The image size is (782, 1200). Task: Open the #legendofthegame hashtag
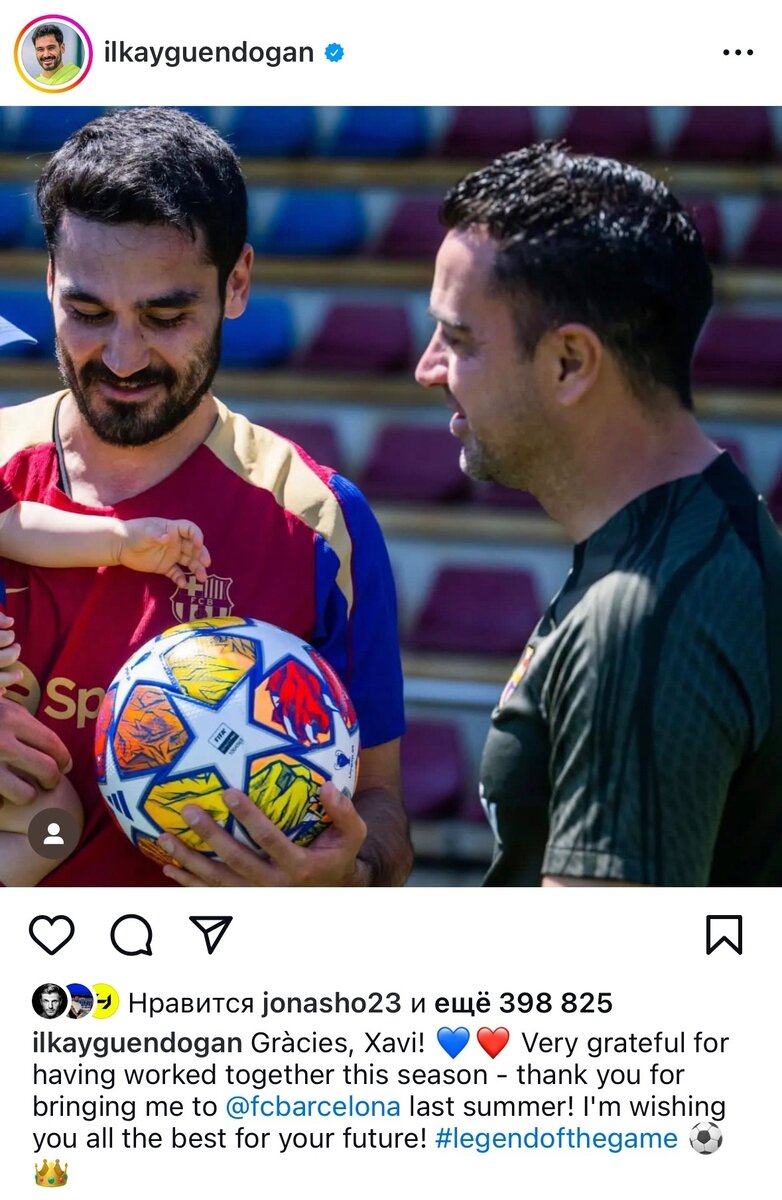point(558,1139)
